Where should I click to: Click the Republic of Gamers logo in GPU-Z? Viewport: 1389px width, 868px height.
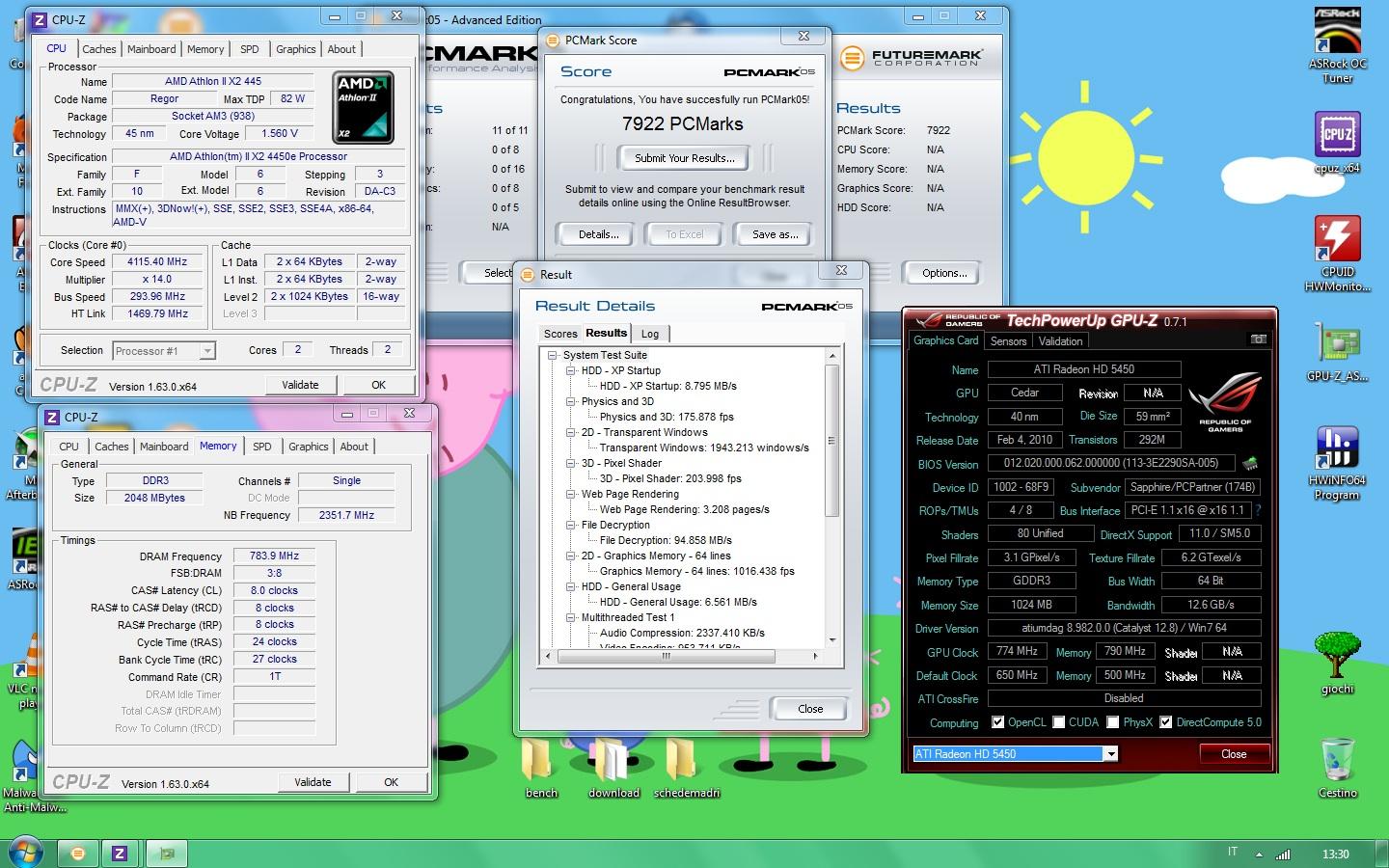pyautogui.click(x=1224, y=403)
